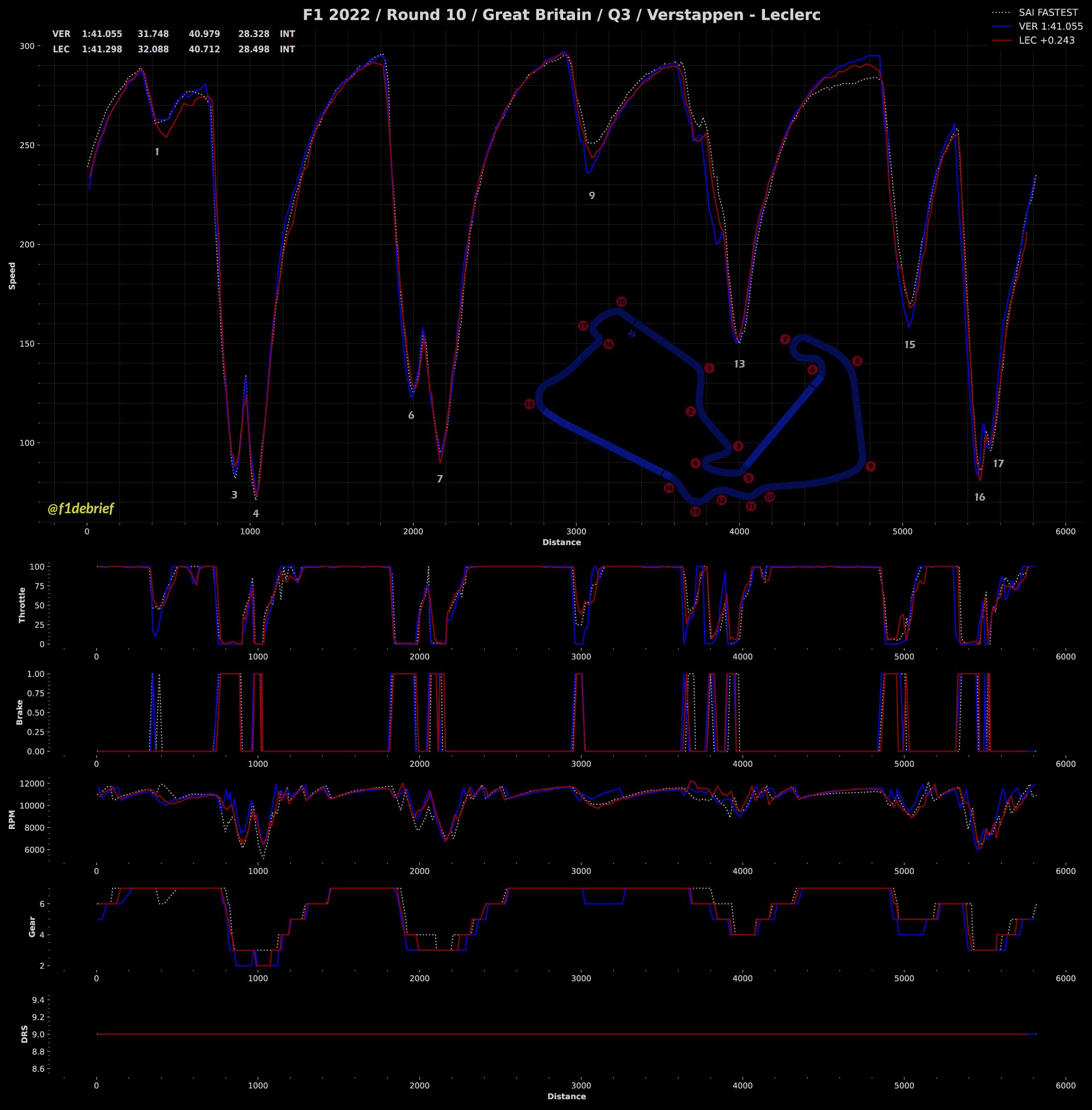Click Leclerc's 28.498 sector three time
The width and height of the screenshot is (1092, 1110).
pyautogui.click(x=254, y=49)
